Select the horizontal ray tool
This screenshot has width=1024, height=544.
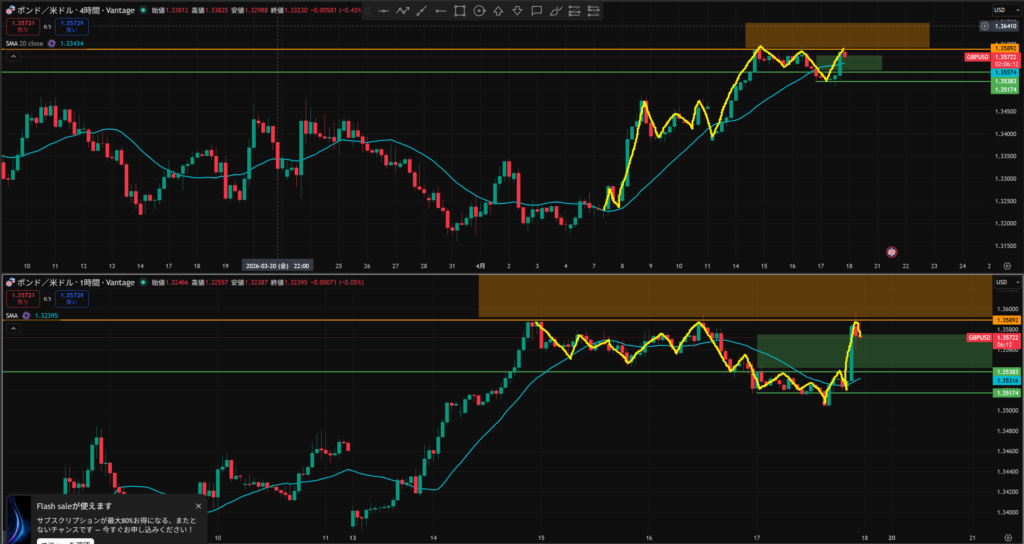pyautogui.click(x=440, y=11)
